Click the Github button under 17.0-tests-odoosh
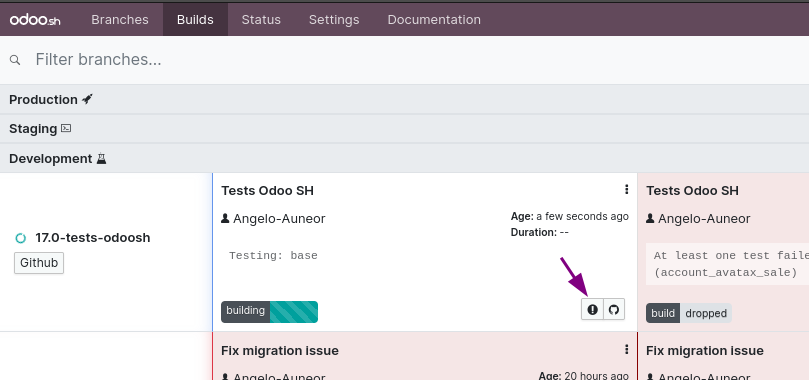Screen dimensions: 809x380 pos(39,263)
